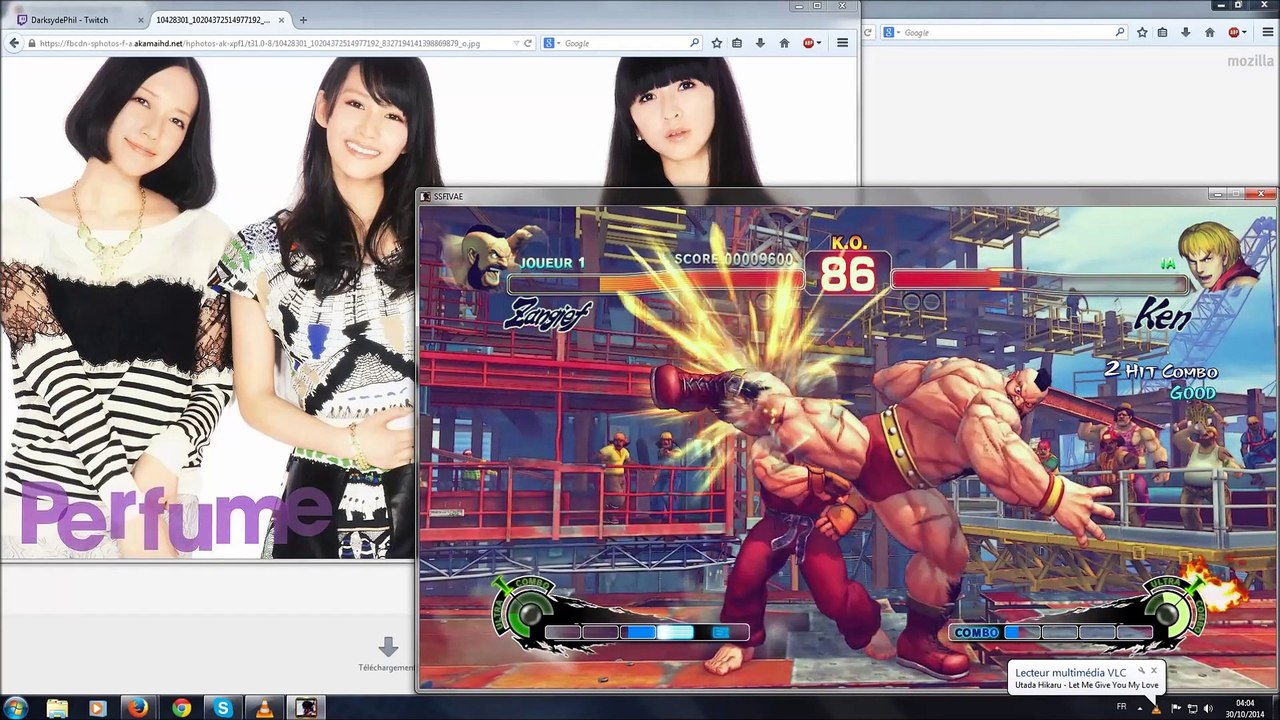Open the Action Center flag icon
Screen dimensions: 1280x720
1175,708
